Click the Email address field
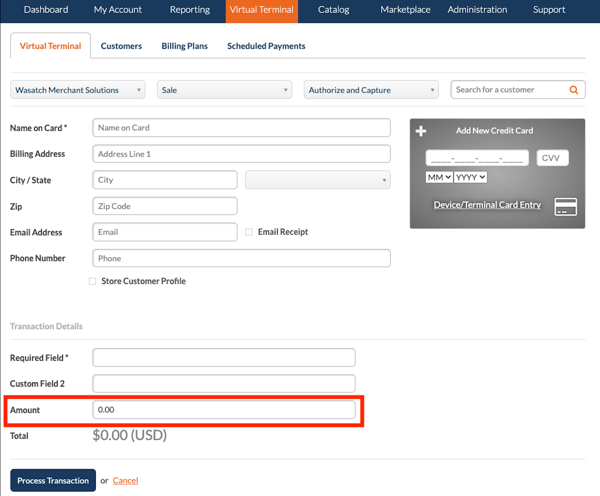This screenshot has height=496, width=600. [x=165, y=232]
